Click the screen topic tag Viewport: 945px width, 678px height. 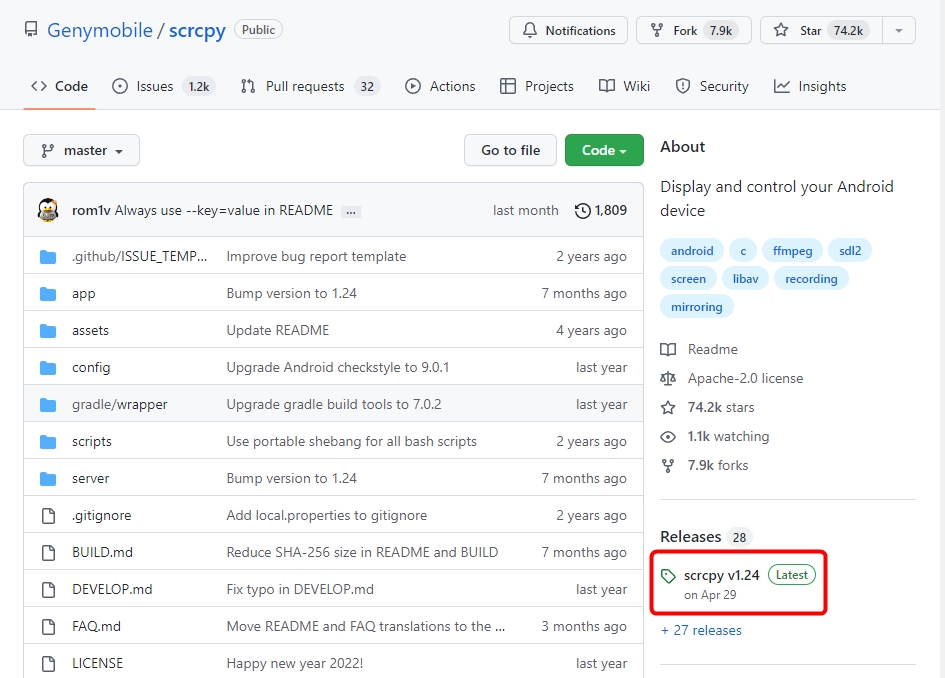(688, 279)
